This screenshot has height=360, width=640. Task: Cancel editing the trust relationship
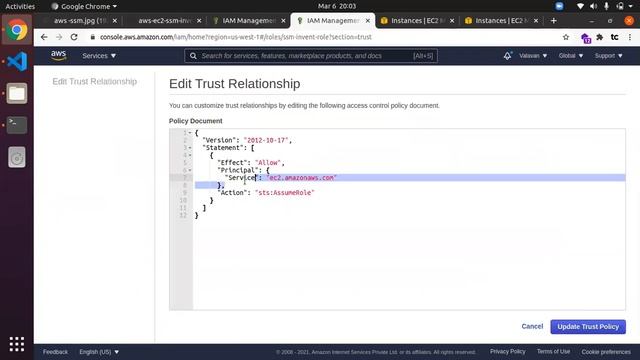(x=532, y=327)
